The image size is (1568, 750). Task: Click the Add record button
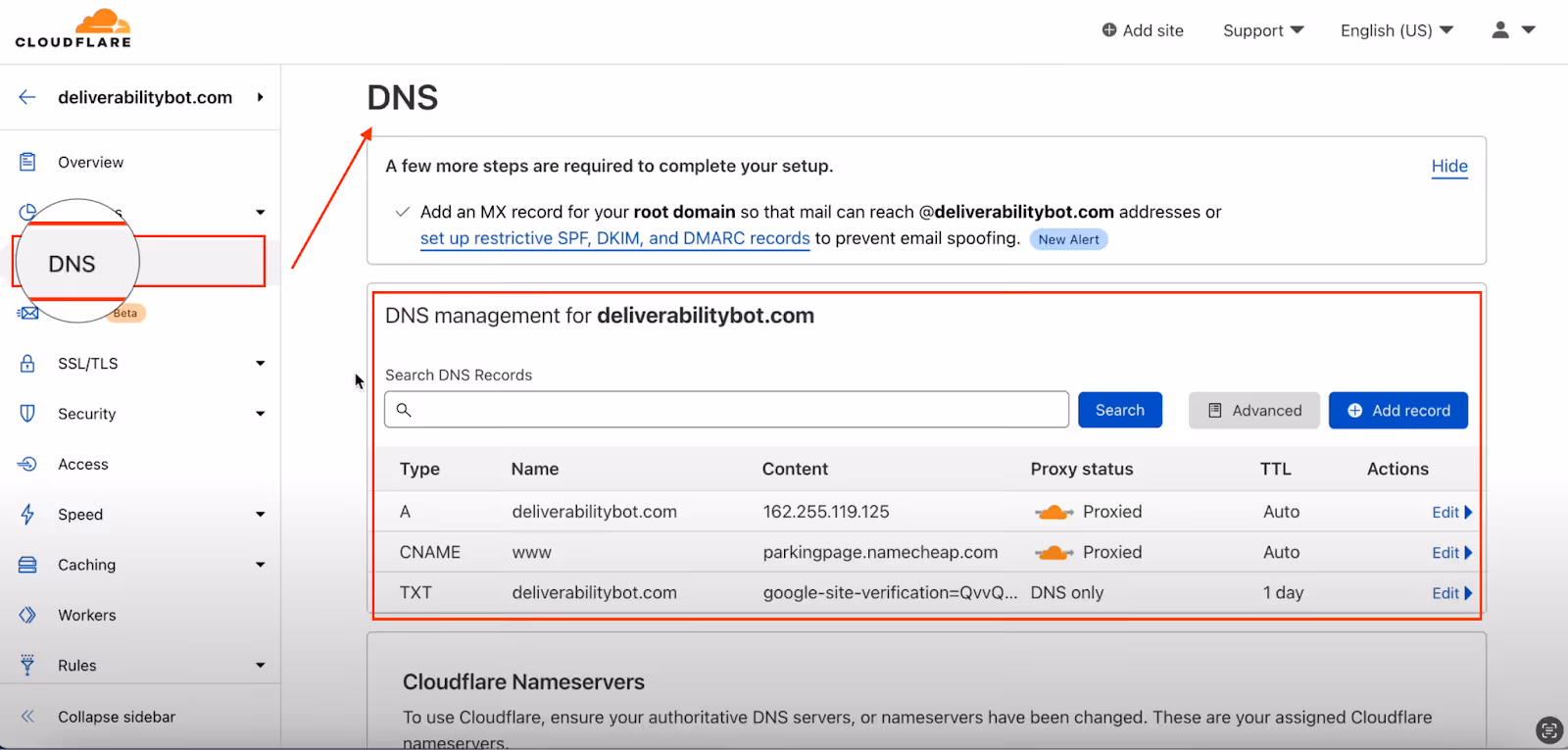[1398, 410]
